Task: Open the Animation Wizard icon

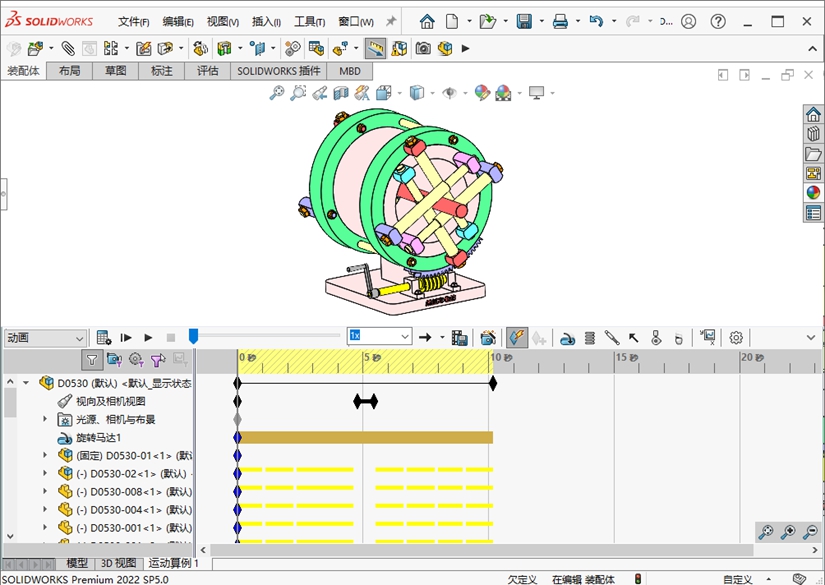Action: 488,338
